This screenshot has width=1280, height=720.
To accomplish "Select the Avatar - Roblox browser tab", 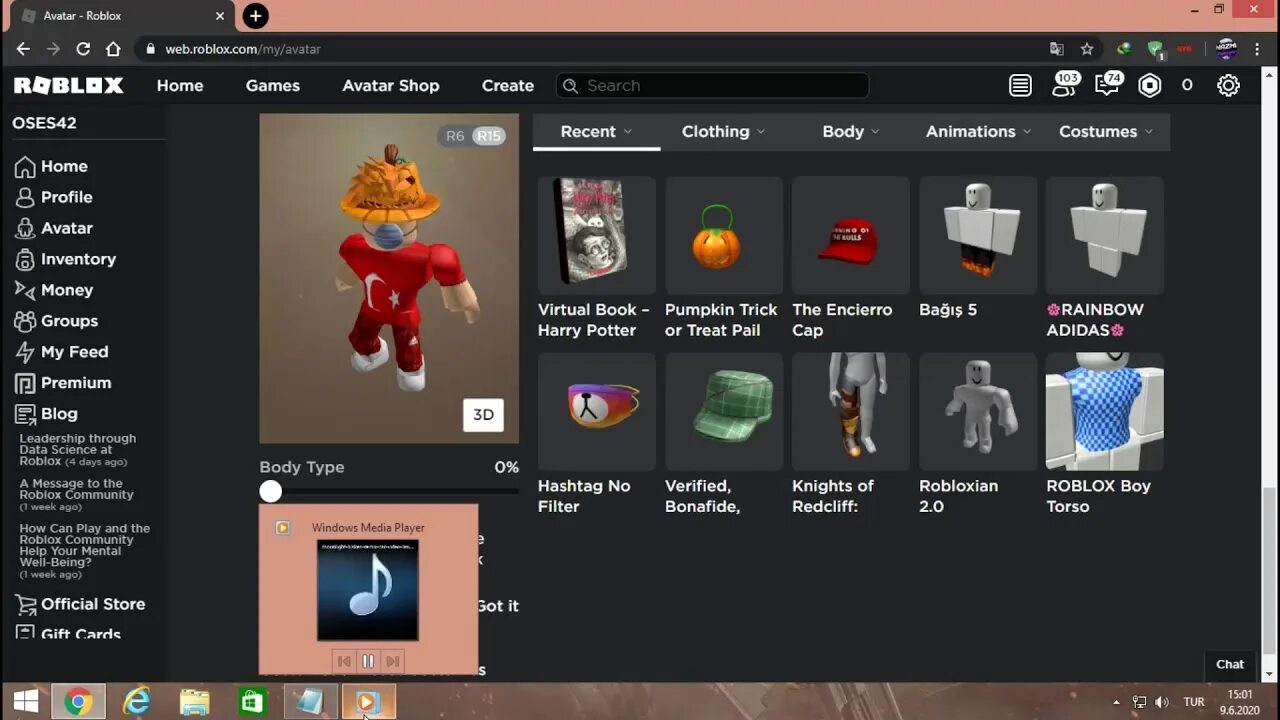I will [x=120, y=16].
